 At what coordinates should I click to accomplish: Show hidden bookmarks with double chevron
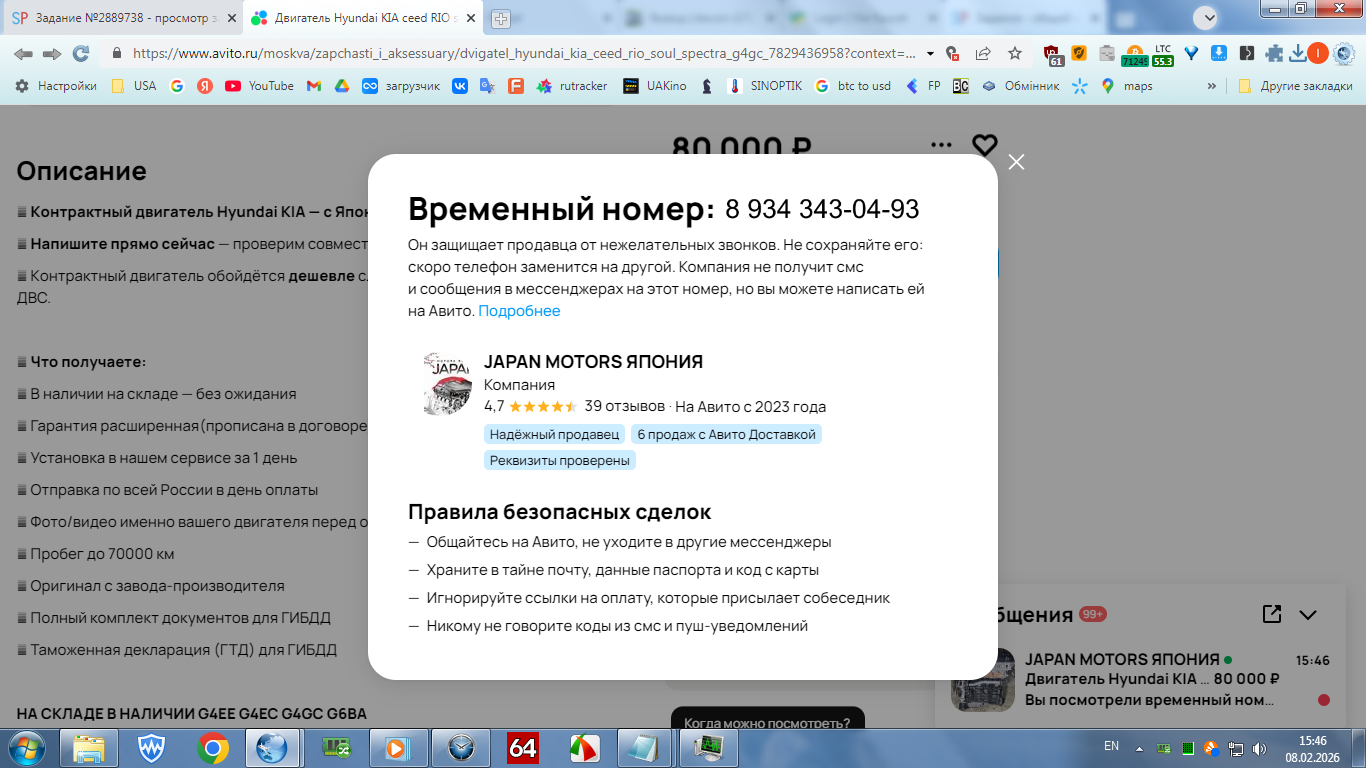1212,86
